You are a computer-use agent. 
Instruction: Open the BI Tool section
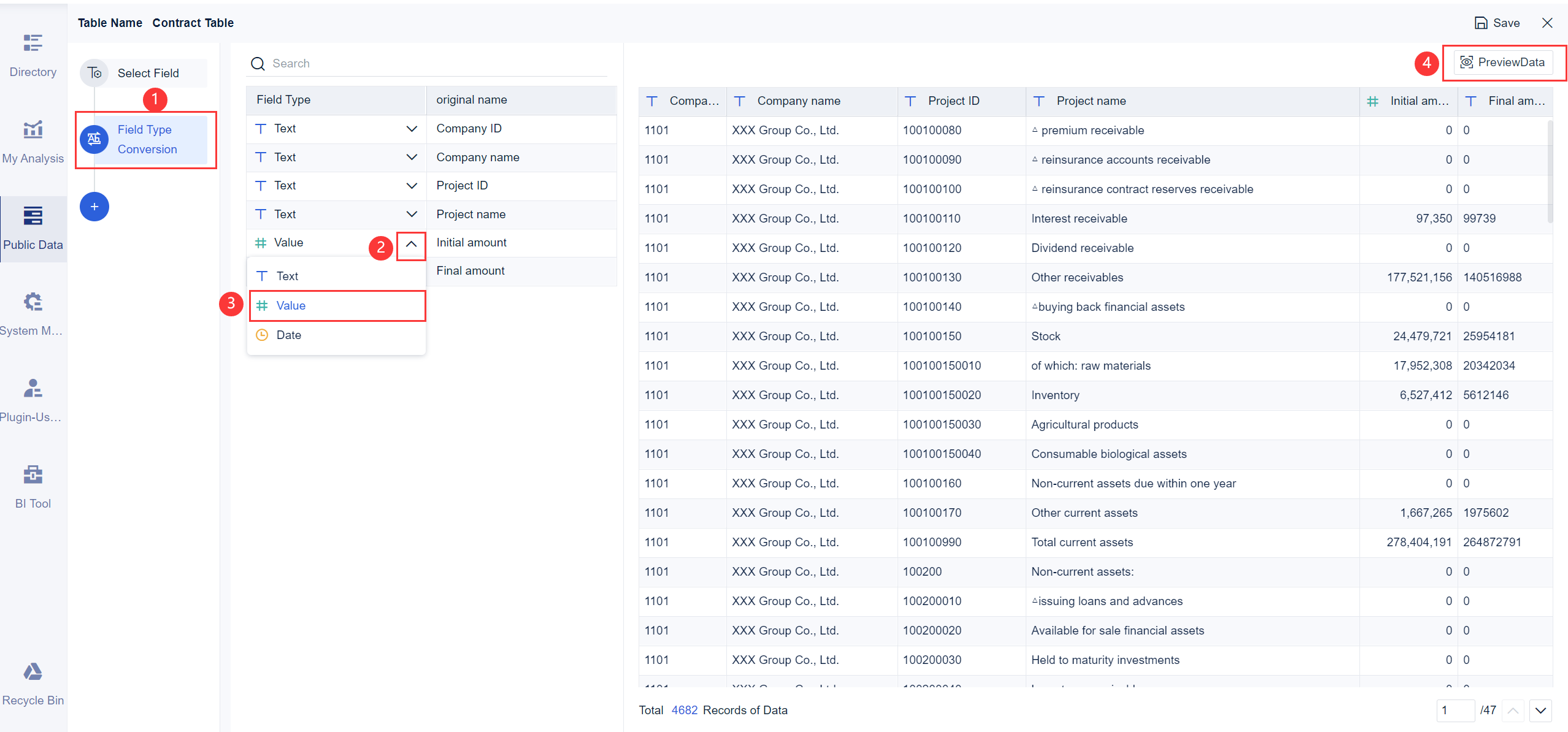pyautogui.click(x=33, y=486)
